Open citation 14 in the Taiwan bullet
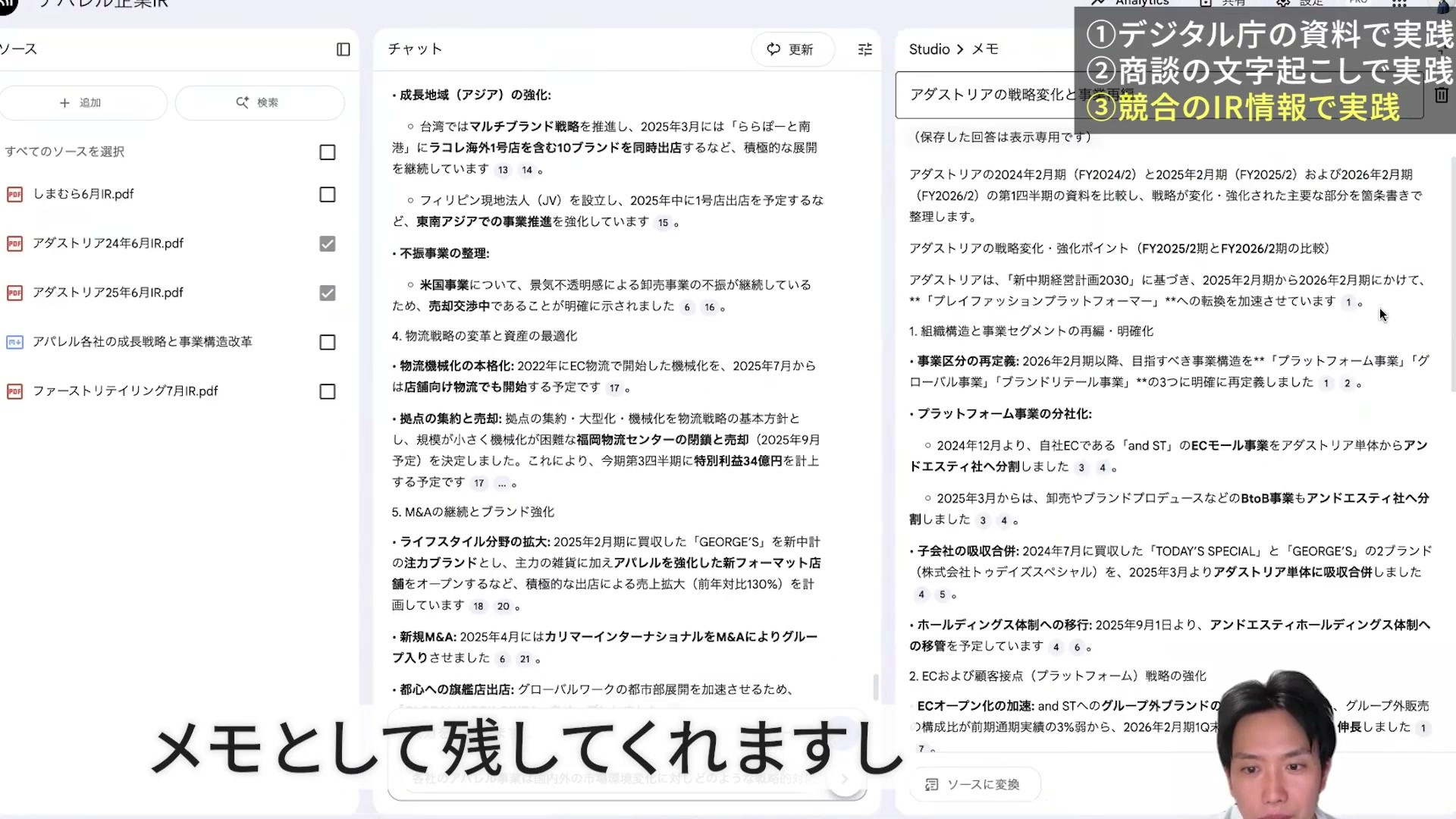The image size is (1456, 819). pos(526,170)
